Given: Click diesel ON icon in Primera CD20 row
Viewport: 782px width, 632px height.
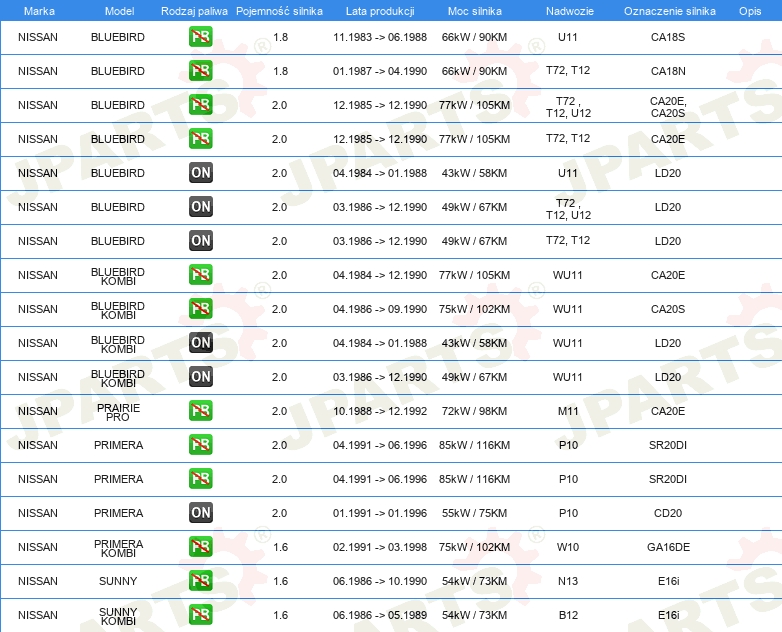Looking at the screenshot, I should [200, 513].
